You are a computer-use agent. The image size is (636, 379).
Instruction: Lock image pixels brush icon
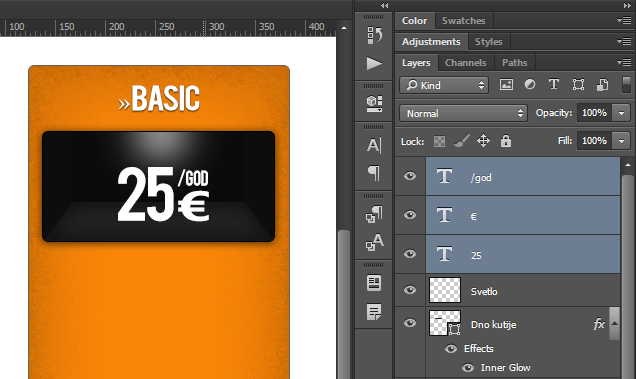[462, 141]
